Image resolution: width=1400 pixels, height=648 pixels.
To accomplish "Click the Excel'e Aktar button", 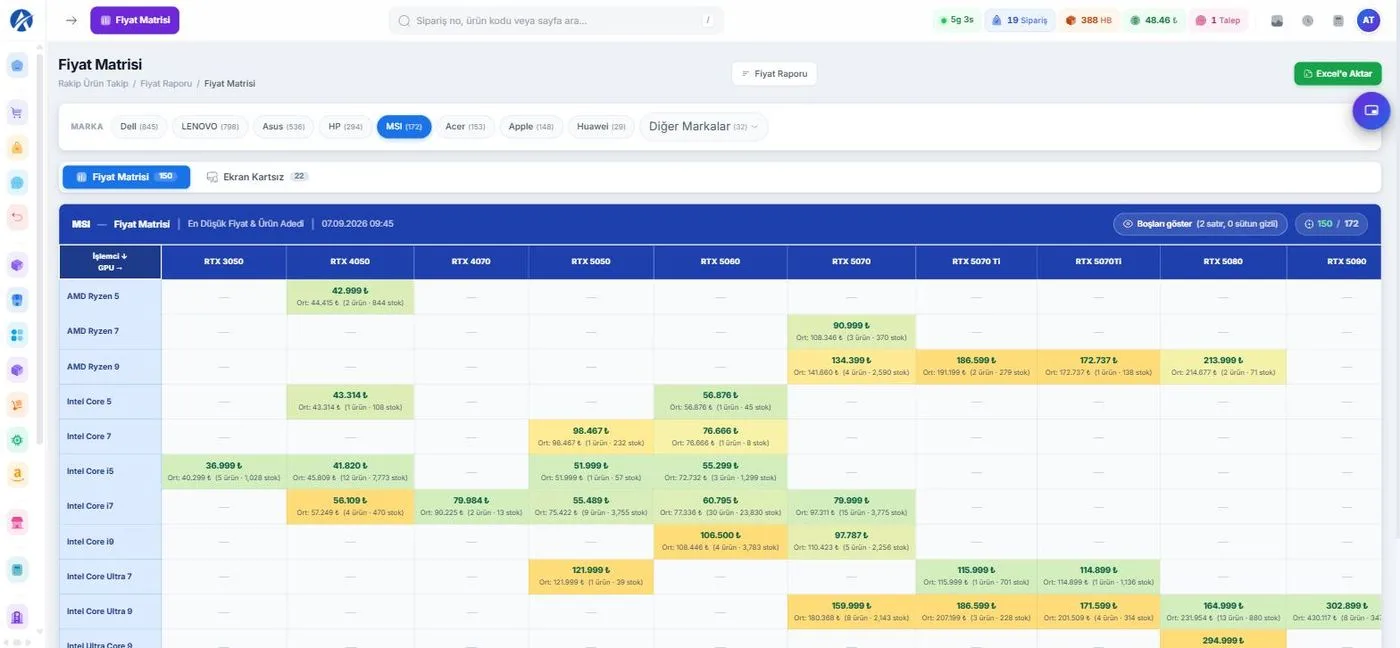I will (x=1337, y=74).
